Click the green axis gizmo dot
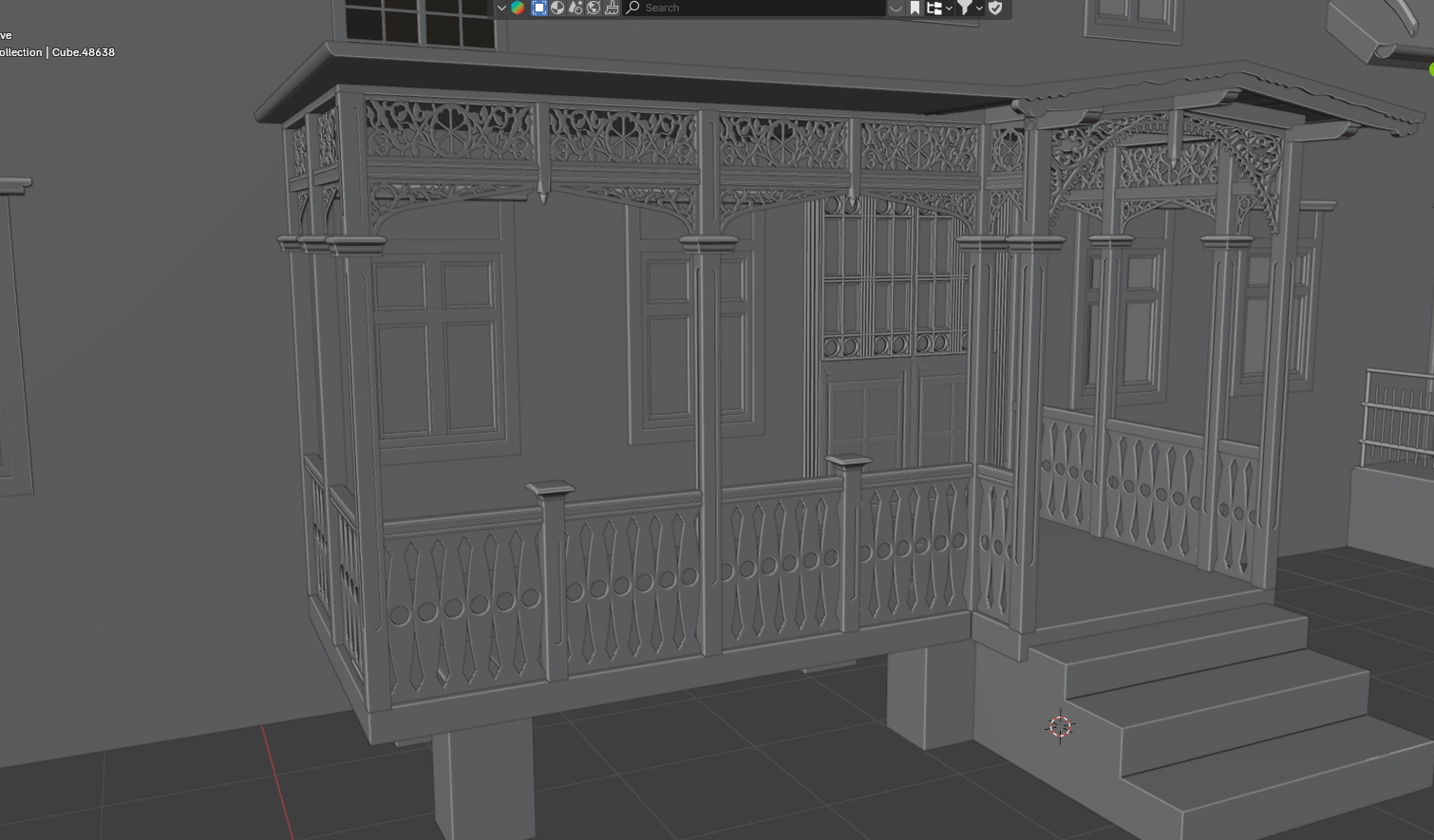Screen dimensions: 1434x840 (1430, 69)
